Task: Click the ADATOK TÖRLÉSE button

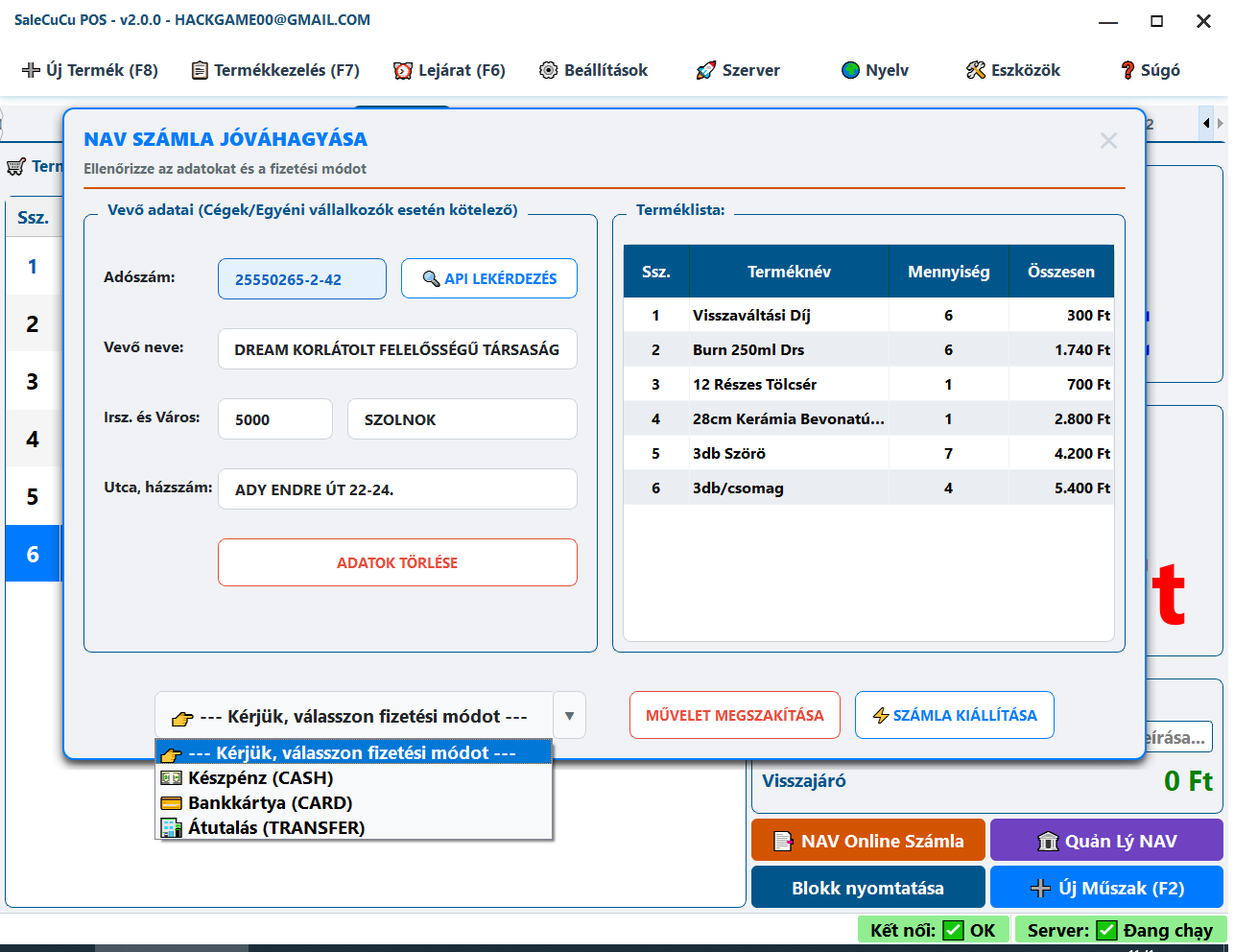Action: pos(397,562)
